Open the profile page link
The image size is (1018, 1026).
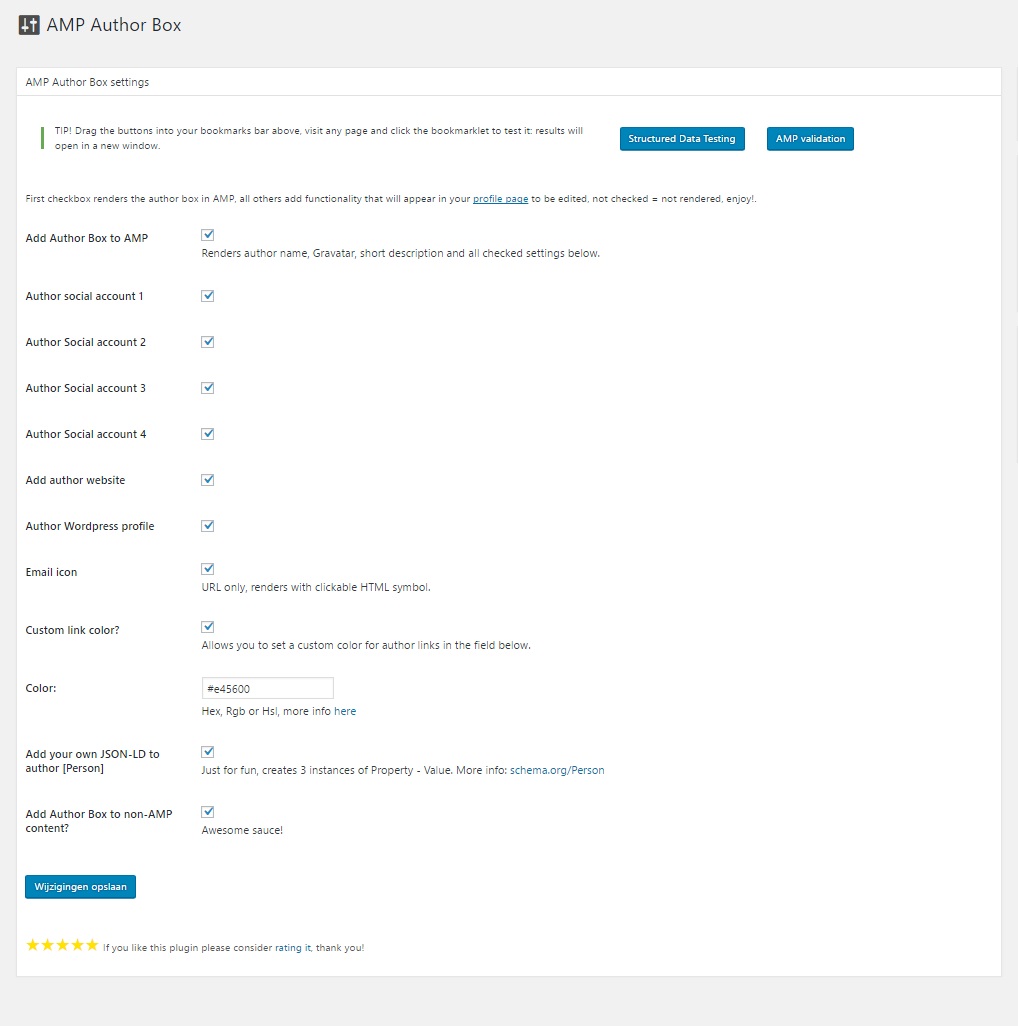500,199
